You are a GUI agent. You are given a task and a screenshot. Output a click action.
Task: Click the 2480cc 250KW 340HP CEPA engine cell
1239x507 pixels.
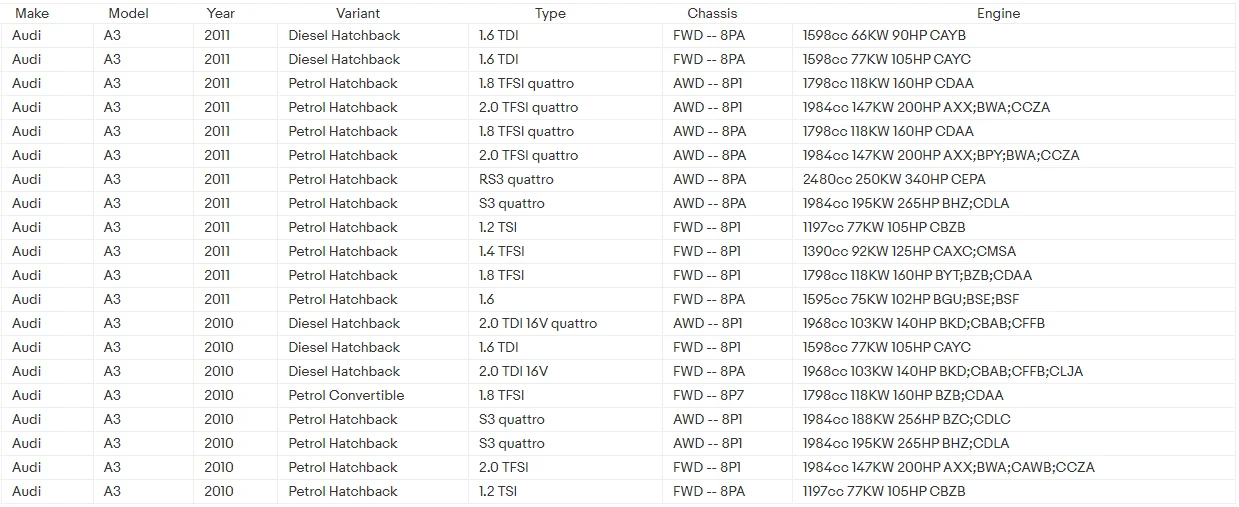pyautogui.click(x=1013, y=180)
